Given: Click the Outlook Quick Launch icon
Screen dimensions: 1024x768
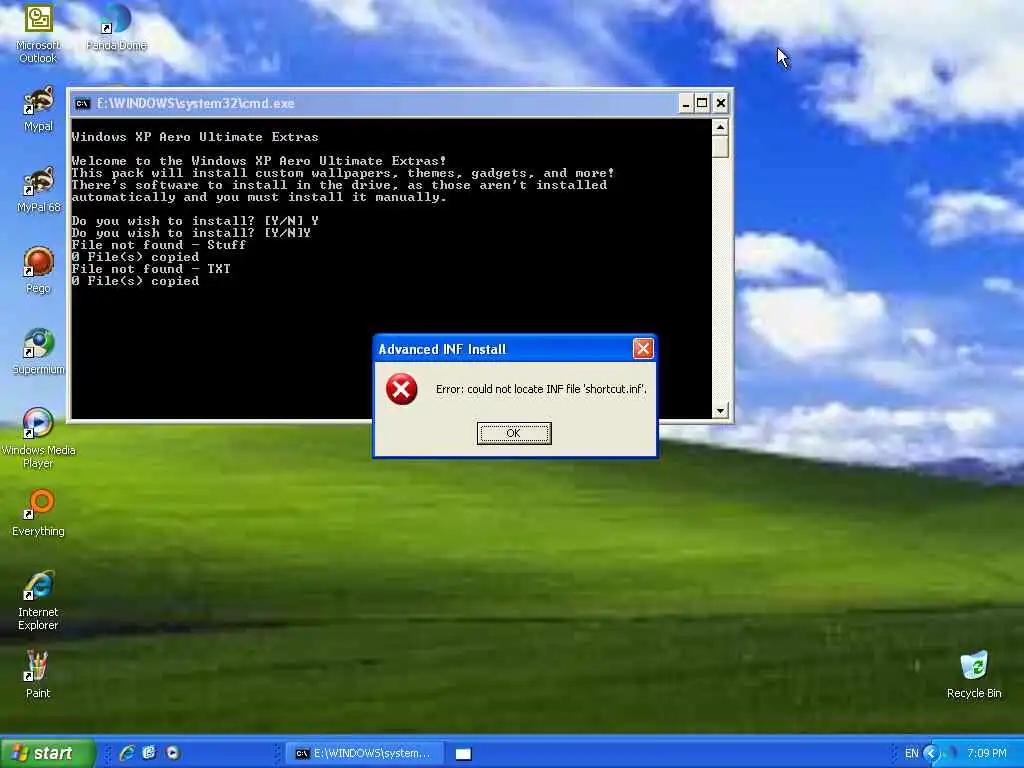Looking at the screenshot, I should (149, 753).
